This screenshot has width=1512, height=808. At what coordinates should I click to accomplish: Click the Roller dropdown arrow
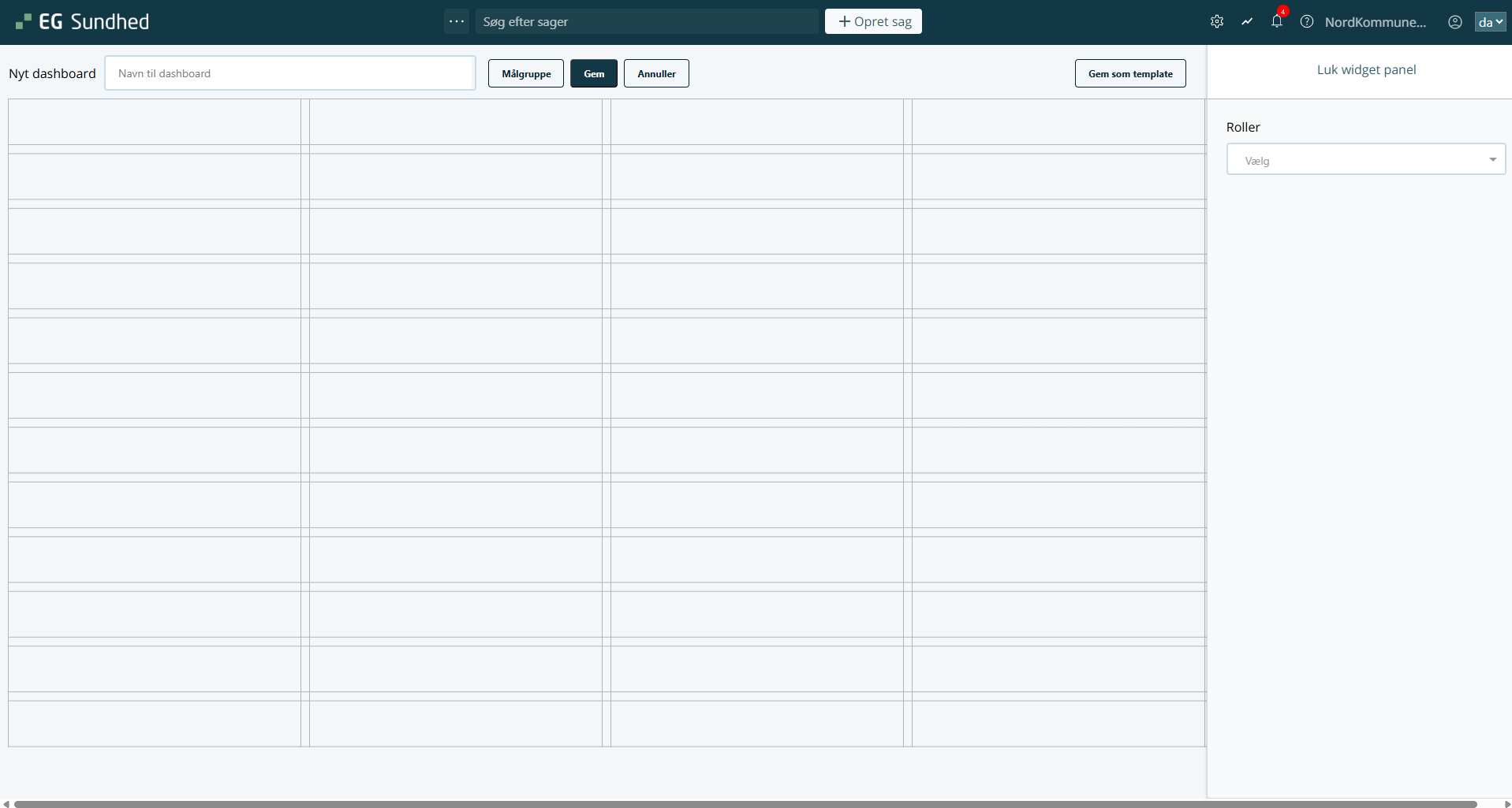click(x=1492, y=160)
